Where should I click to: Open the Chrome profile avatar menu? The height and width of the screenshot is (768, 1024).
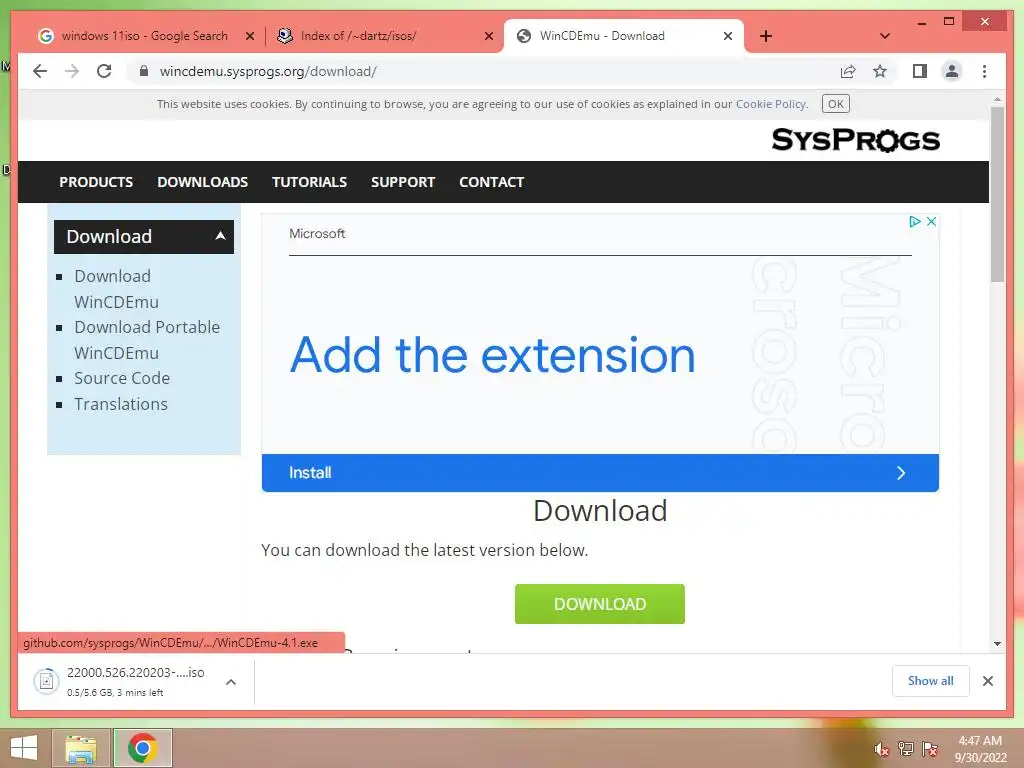[x=952, y=71]
